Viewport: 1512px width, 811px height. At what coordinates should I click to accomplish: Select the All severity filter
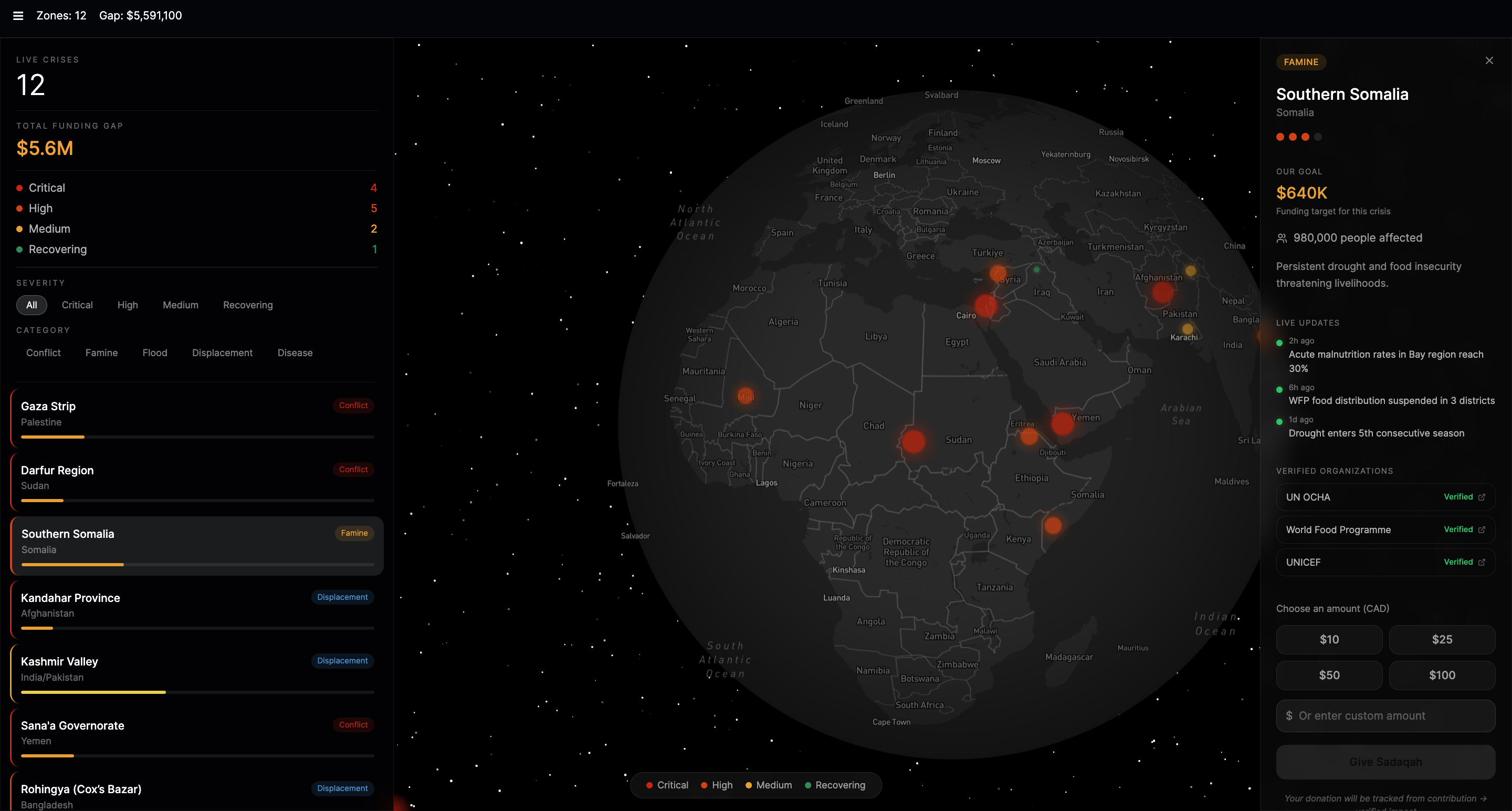click(31, 305)
